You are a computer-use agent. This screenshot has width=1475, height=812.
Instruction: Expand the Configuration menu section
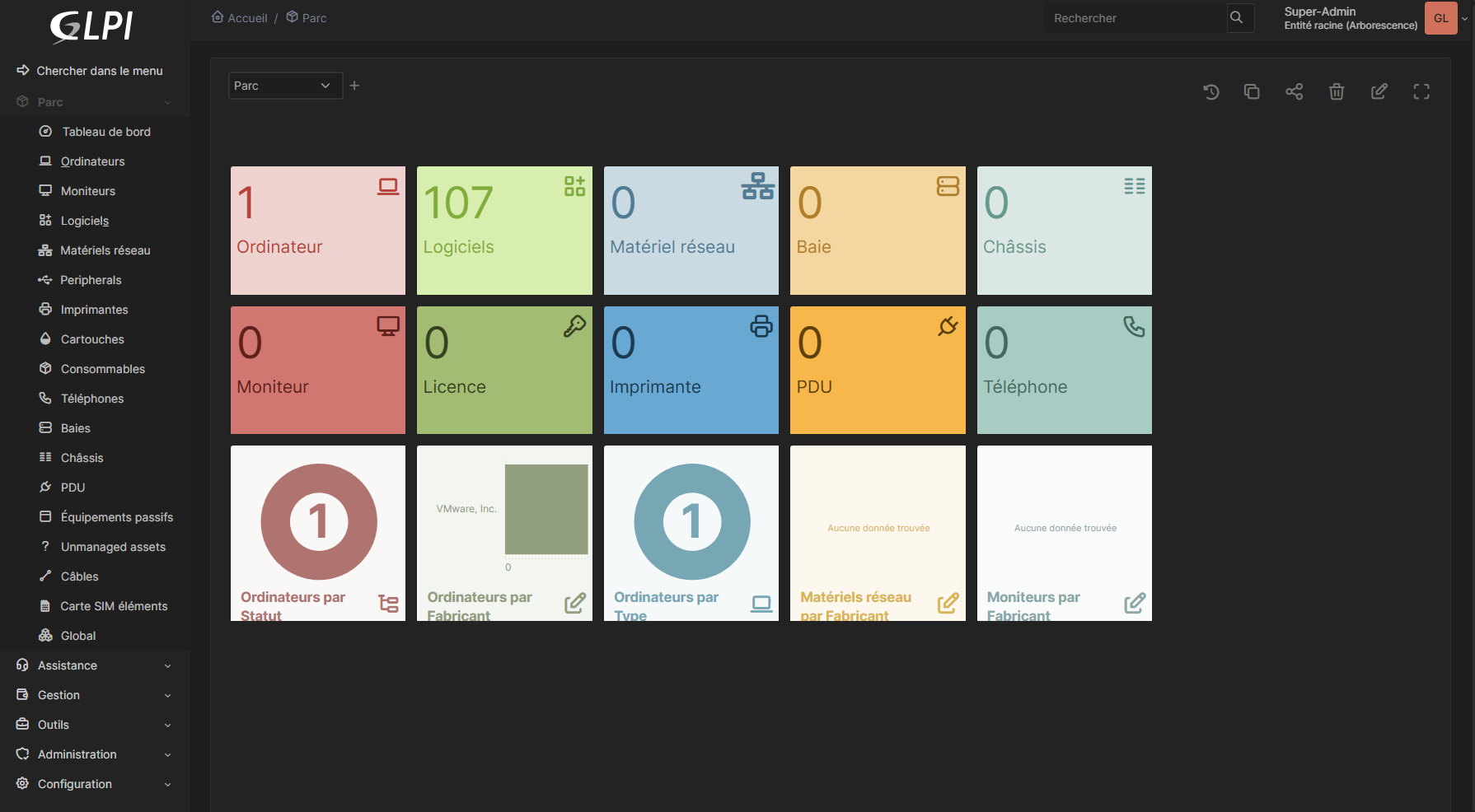[95, 784]
